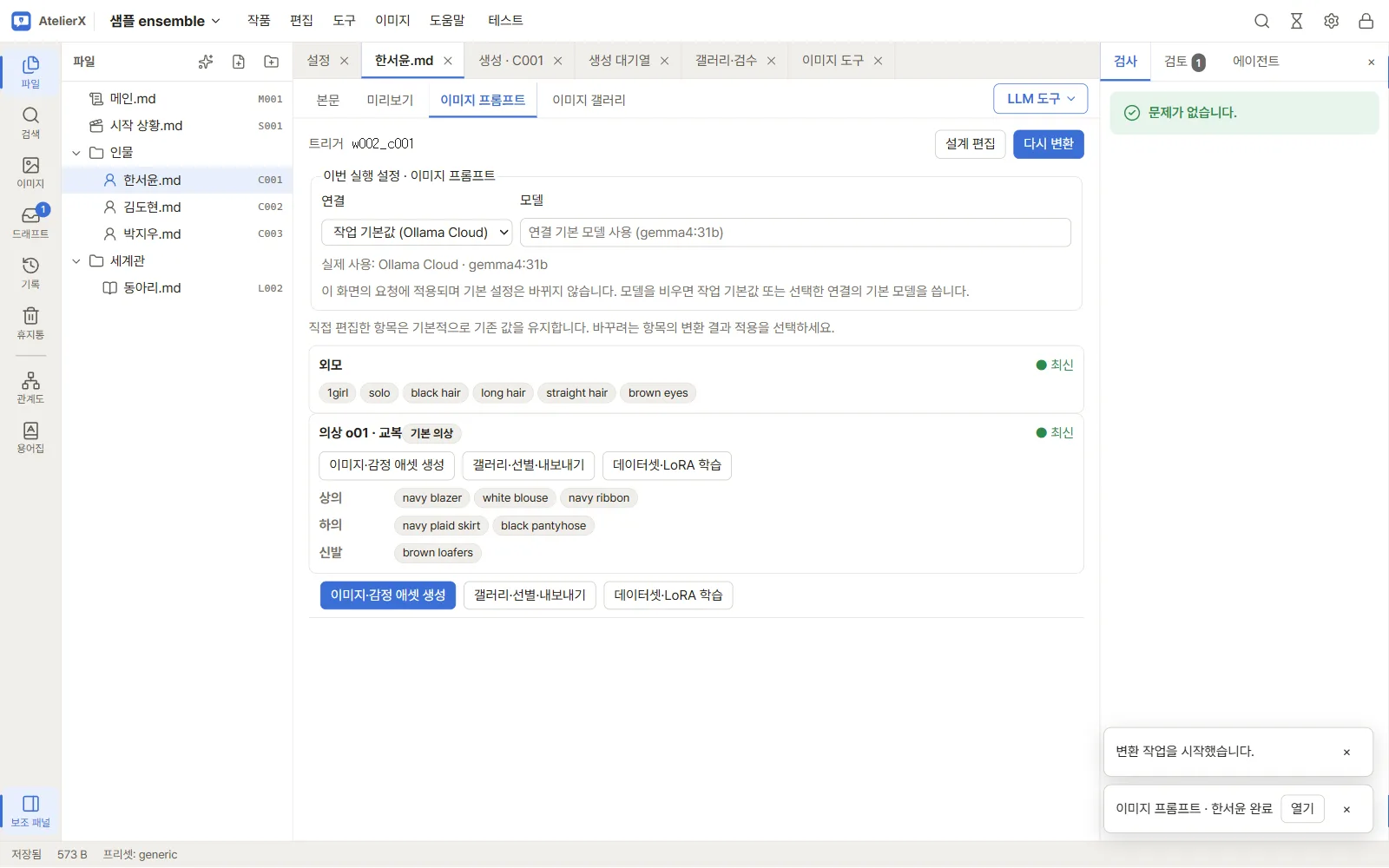Click bottom 데이터셋·LoRA 학습 button
Image resolution: width=1389 pixels, height=868 pixels.
click(x=668, y=595)
